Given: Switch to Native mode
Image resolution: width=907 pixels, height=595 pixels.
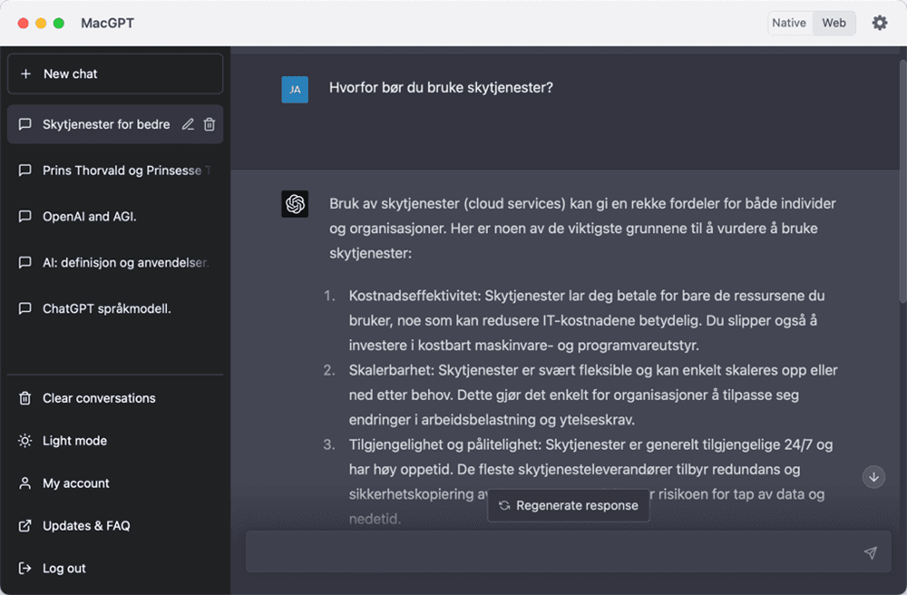Looking at the screenshot, I should [789, 23].
